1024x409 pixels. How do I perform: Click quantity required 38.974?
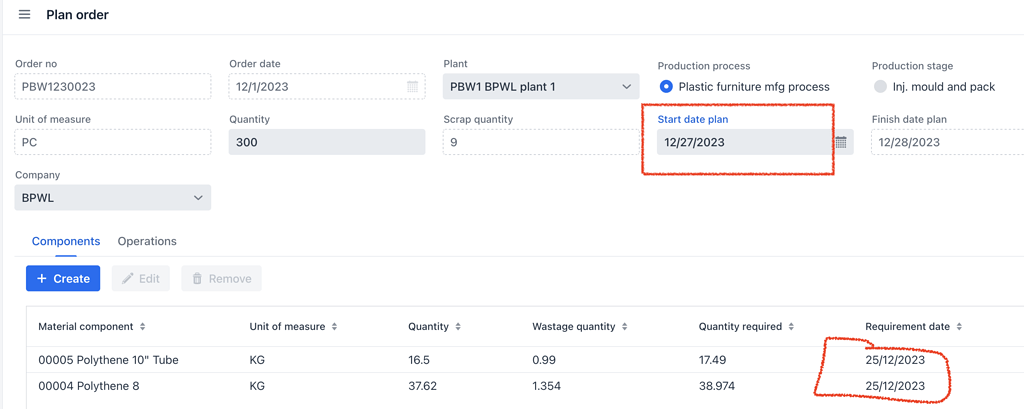(x=716, y=386)
